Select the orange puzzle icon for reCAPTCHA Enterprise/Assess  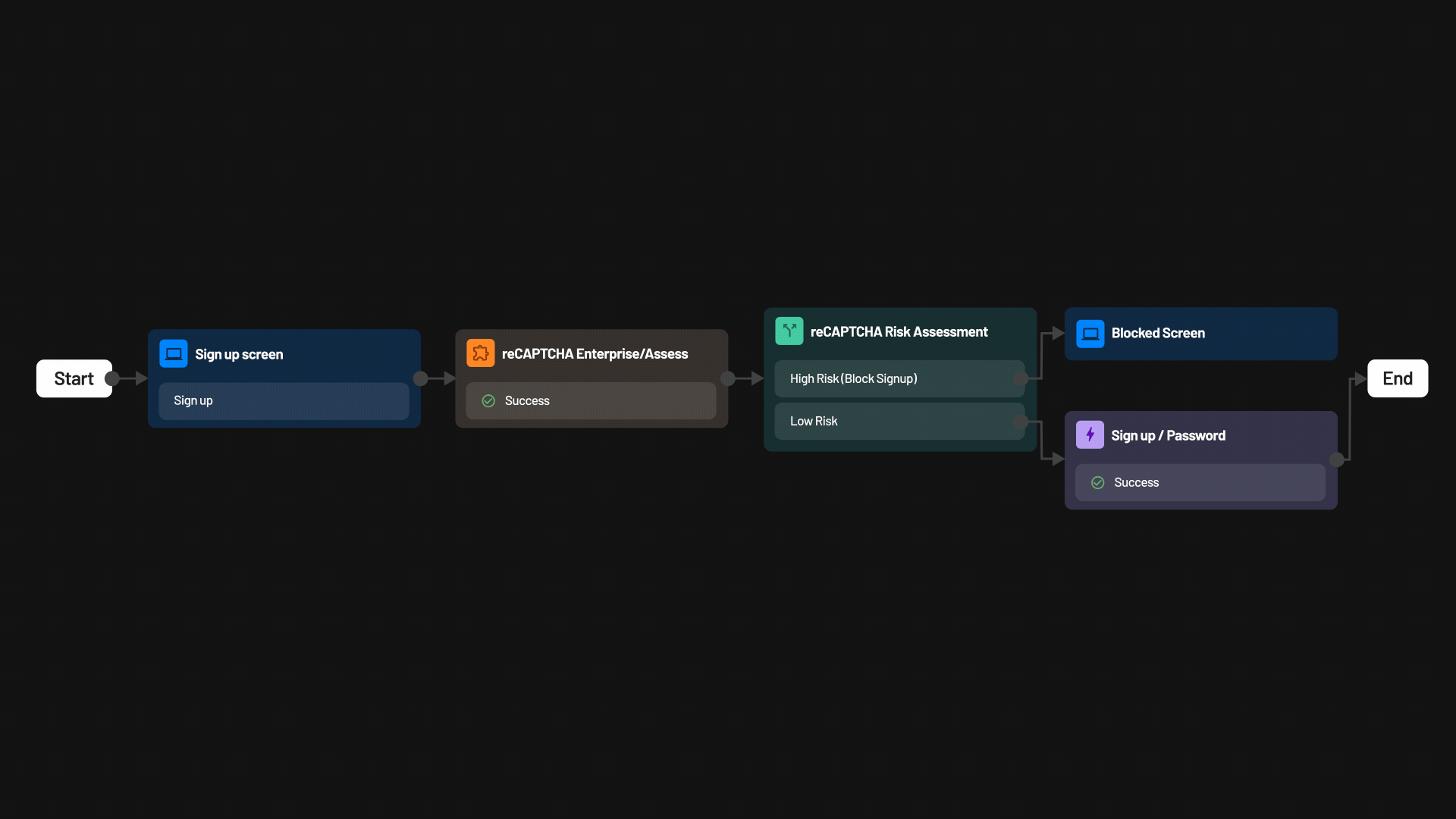[480, 353]
